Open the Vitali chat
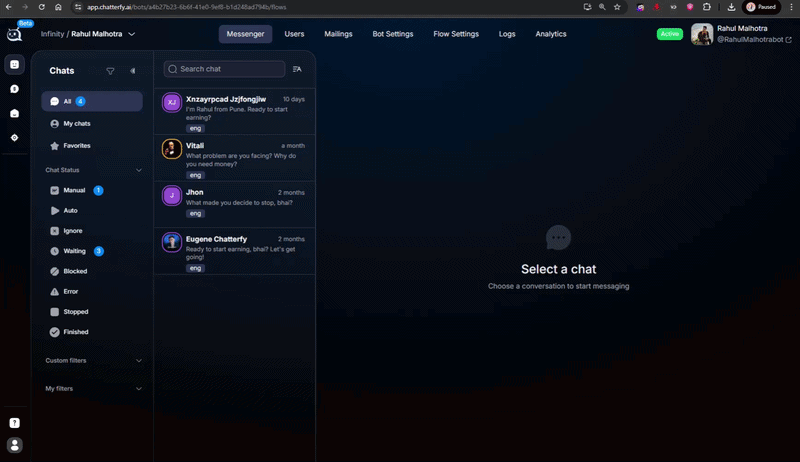The image size is (800, 462). (x=235, y=158)
